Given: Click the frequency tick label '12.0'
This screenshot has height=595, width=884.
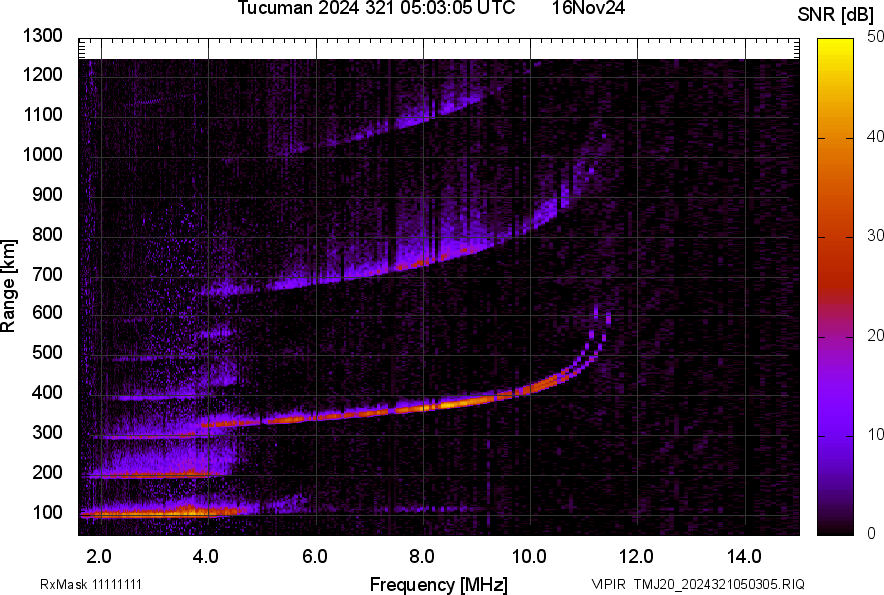Looking at the screenshot, I should [636, 557].
